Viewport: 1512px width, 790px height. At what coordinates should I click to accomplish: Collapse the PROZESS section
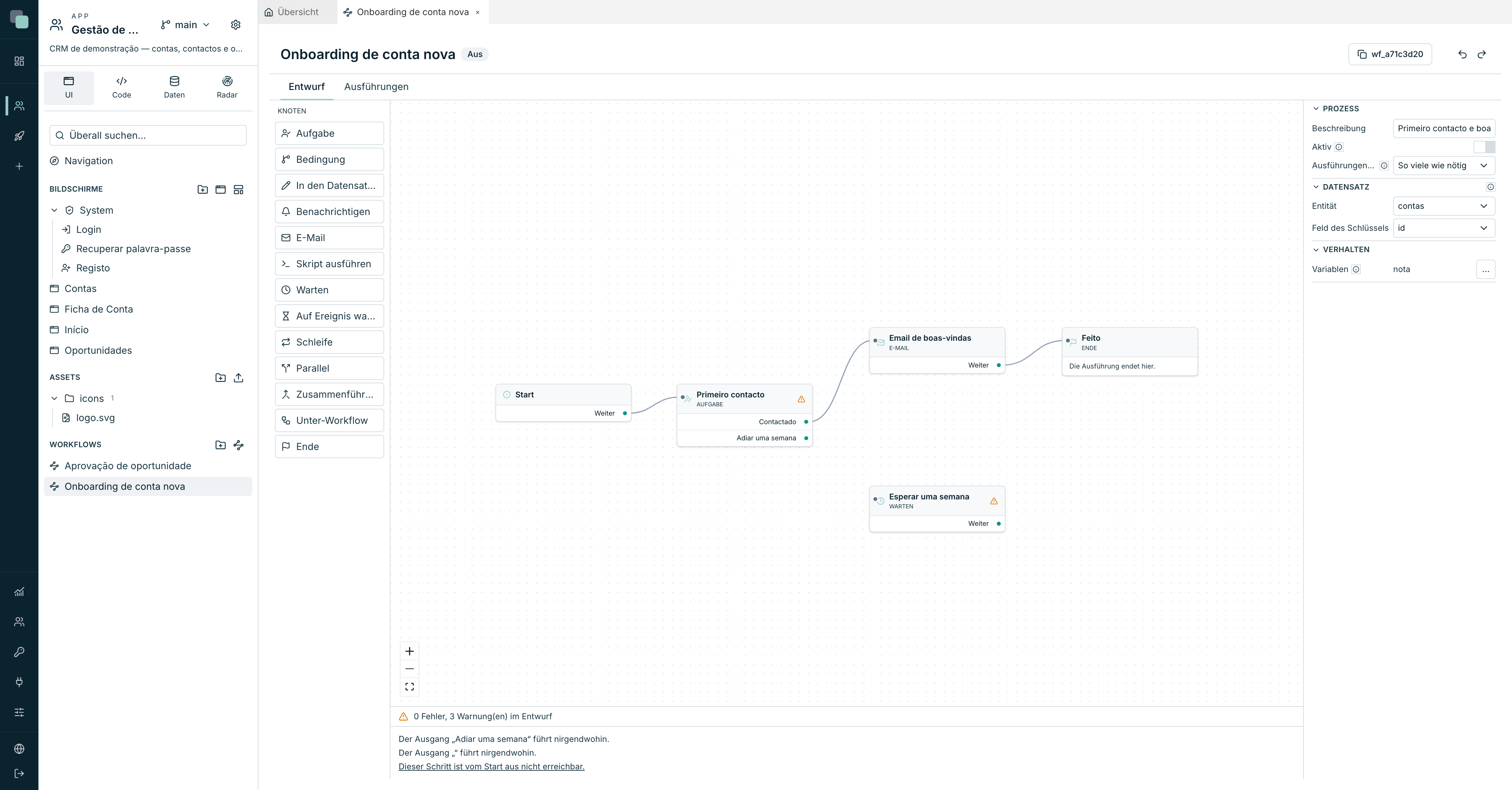[x=1316, y=109]
